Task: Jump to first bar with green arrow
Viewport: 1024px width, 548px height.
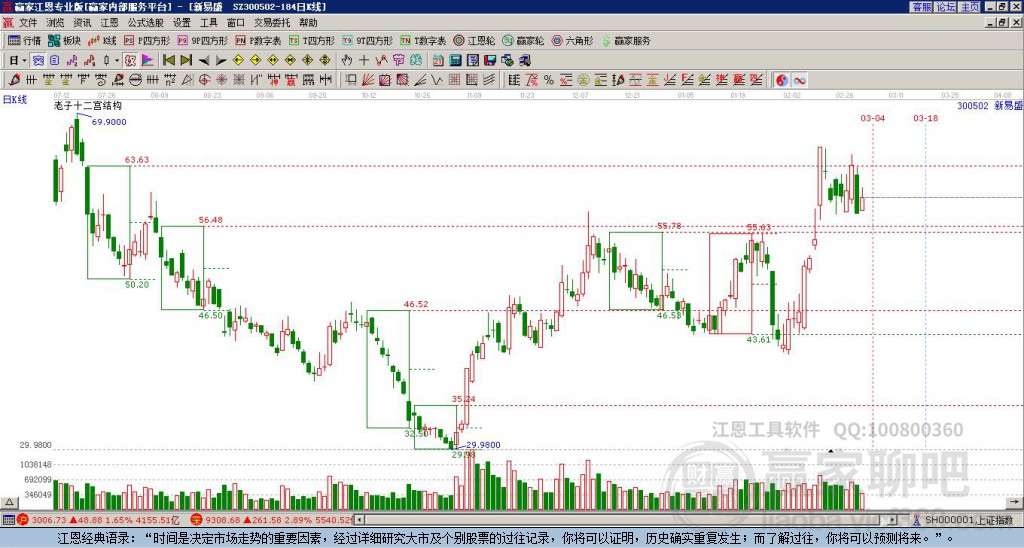Action: [x=168, y=61]
